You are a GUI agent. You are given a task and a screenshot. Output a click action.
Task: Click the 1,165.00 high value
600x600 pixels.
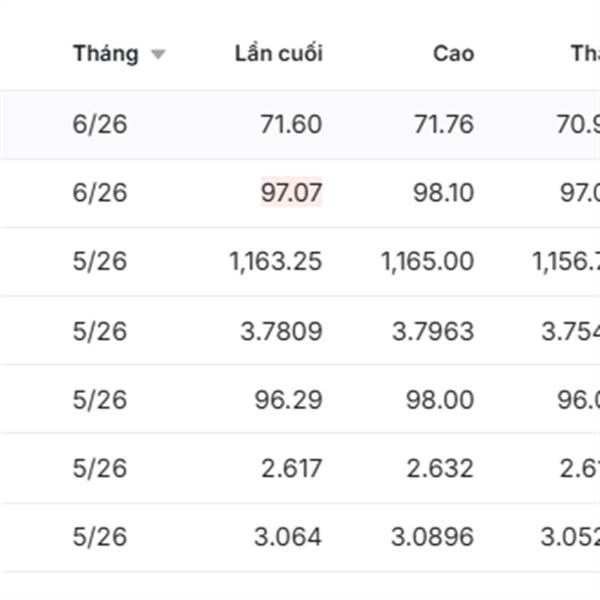click(427, 262)
